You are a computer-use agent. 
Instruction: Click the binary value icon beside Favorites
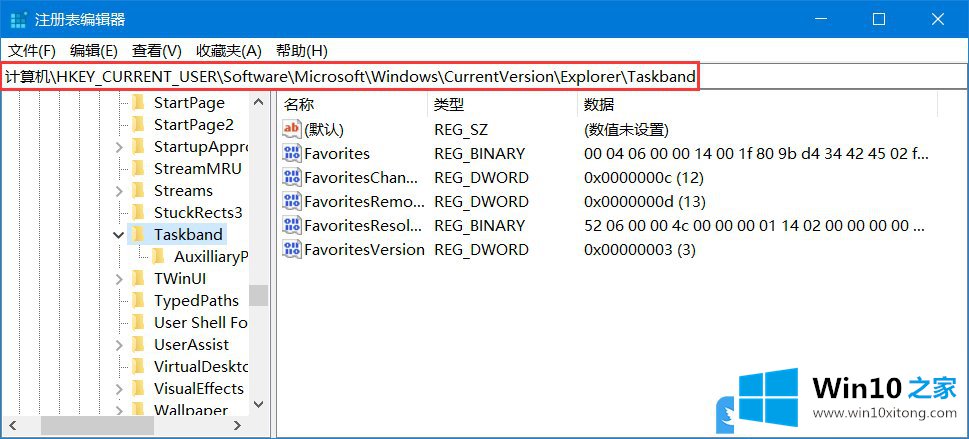click(292, 153)
